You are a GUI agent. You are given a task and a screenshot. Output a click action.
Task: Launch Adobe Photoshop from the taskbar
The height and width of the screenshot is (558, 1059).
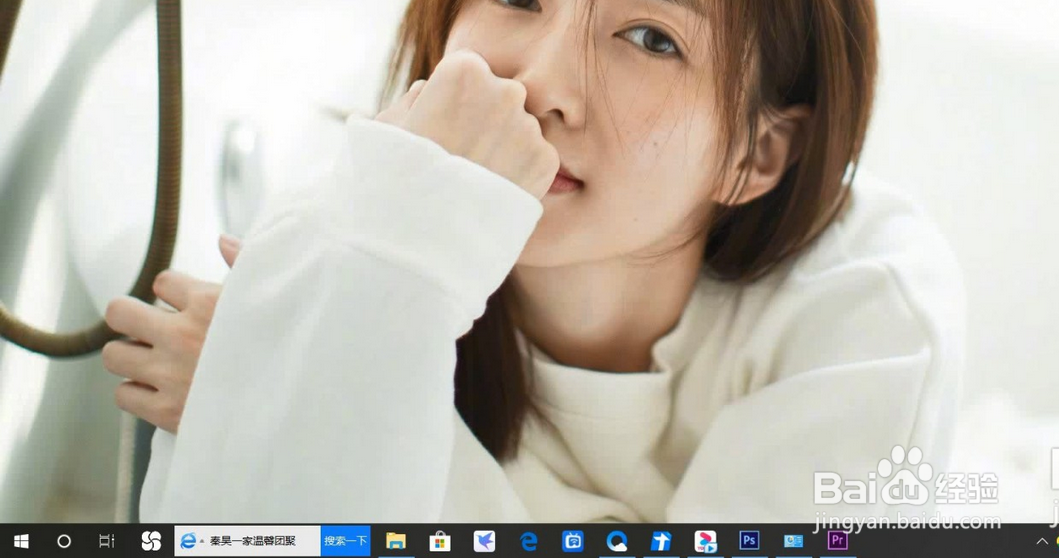(749, 540)
